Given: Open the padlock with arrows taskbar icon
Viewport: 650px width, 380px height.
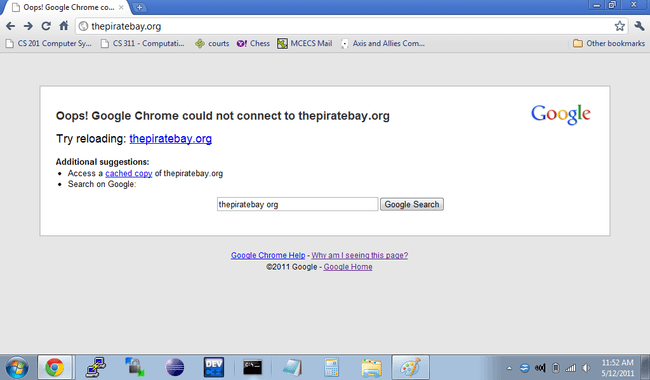Looking at the screenshot, I should click(134, 367).
